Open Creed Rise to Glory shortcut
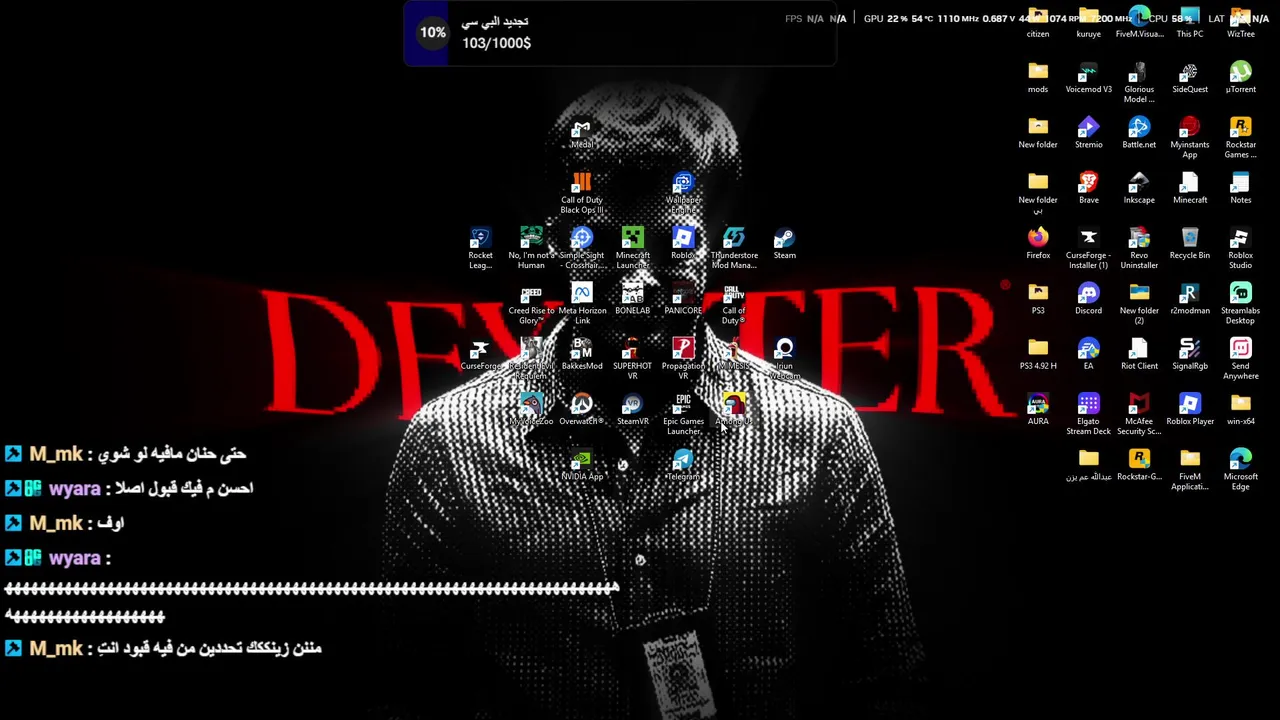The height and width of the screenshot is (720, 1280). point(531,304)
